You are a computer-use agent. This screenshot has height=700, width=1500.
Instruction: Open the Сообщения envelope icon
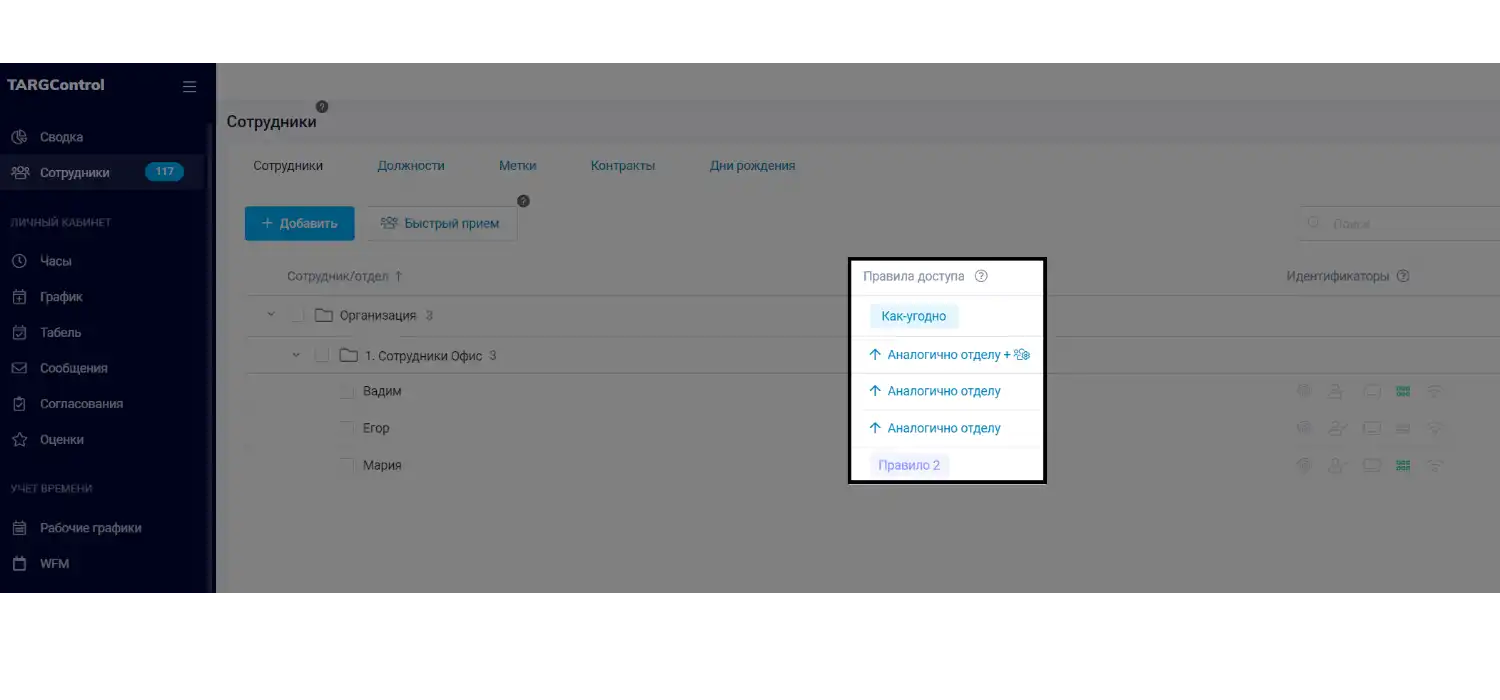[19, 368]
